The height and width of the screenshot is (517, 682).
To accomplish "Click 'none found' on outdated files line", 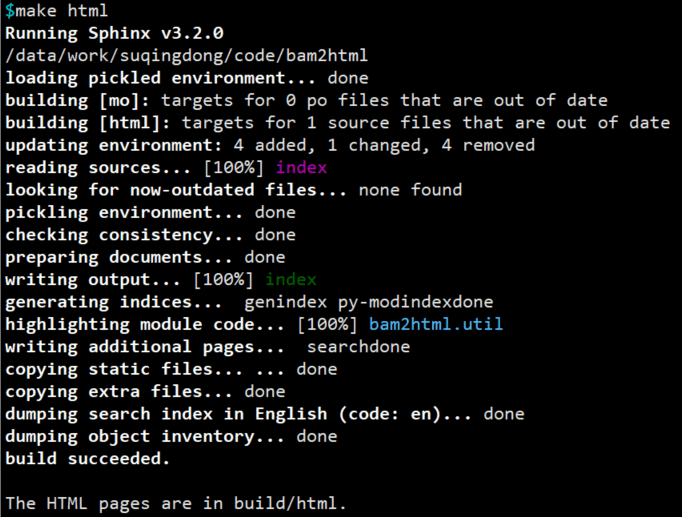I will 410,190.
